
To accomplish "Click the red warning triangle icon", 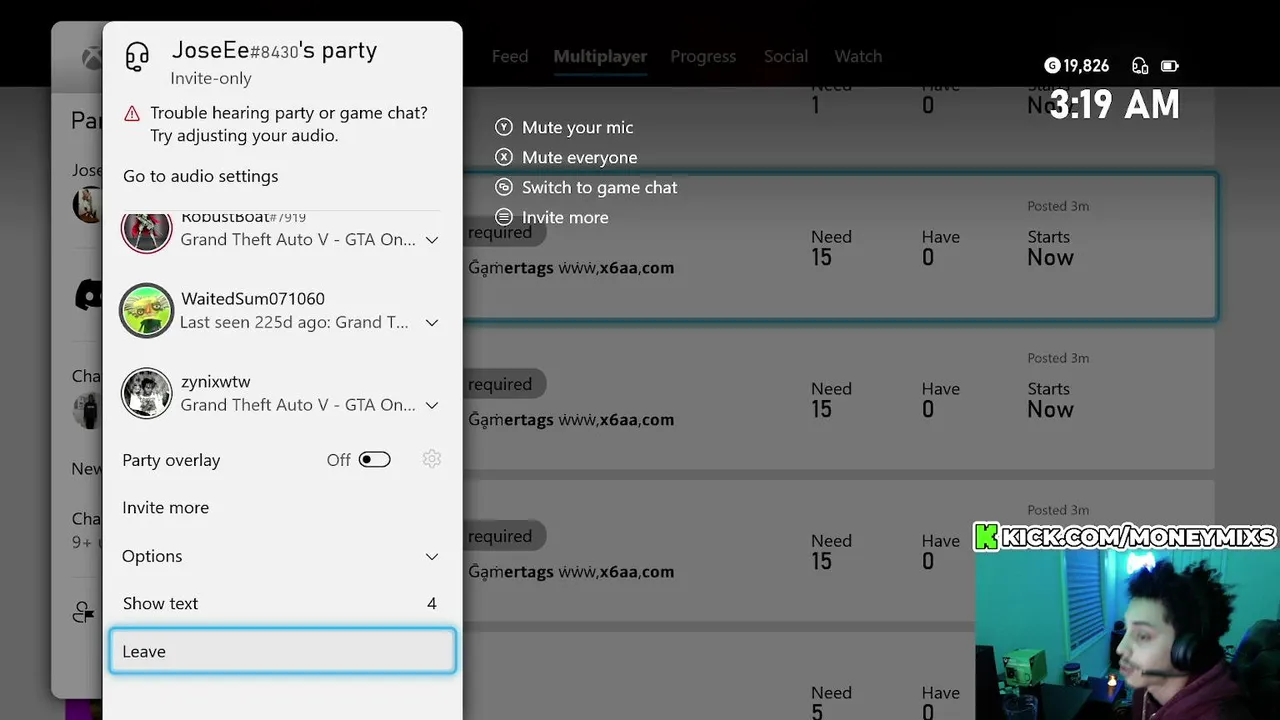I will [132, 114].
